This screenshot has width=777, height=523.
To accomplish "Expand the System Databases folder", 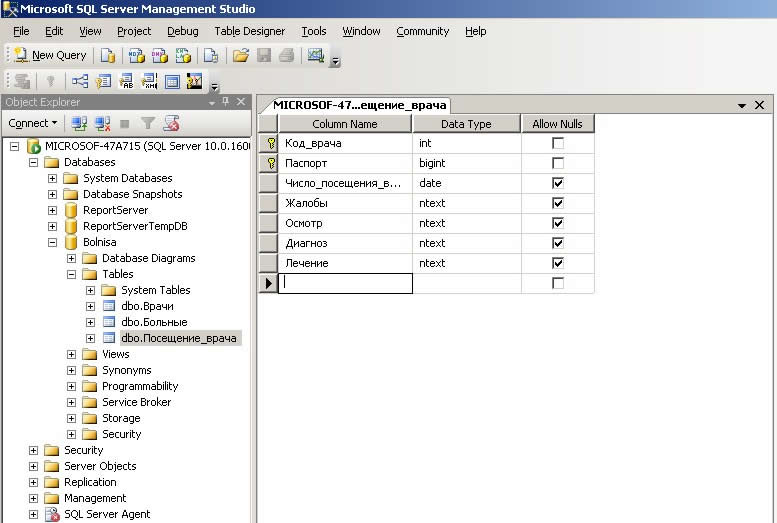I will (53, 178).
